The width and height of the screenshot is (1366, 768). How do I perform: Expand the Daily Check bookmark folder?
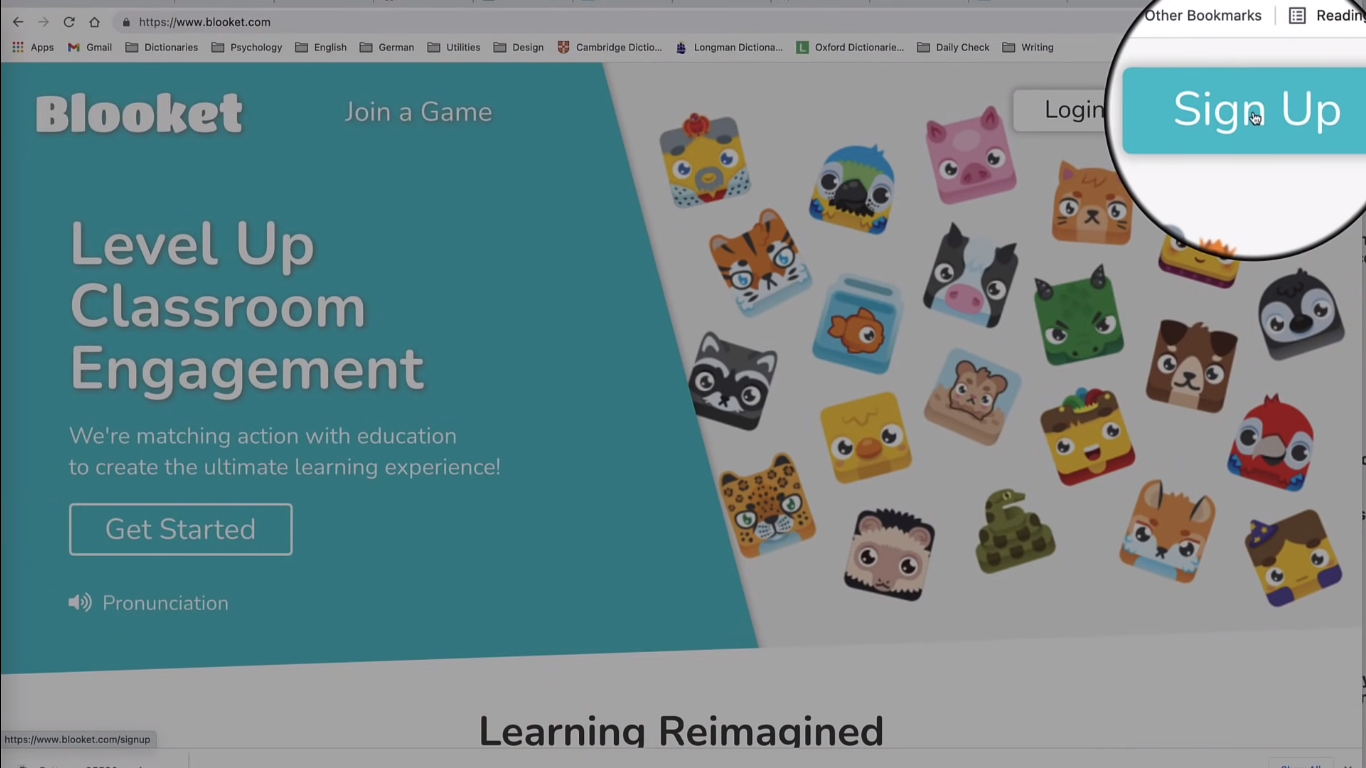(x=953, y=47)
